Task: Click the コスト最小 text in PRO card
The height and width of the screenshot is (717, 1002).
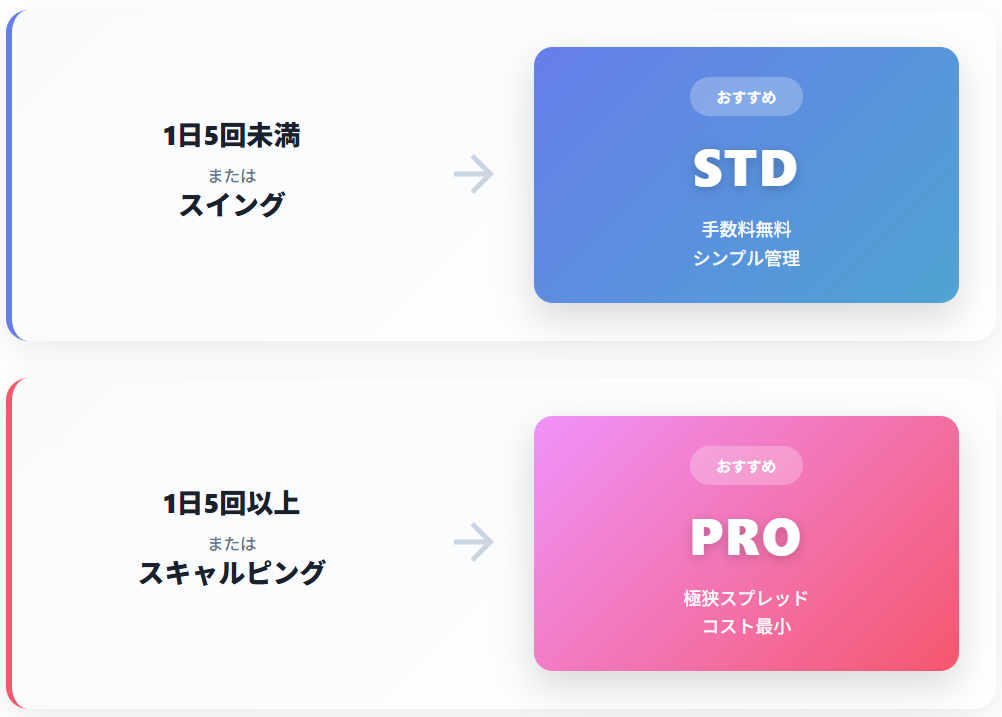Action: point(746,627)
